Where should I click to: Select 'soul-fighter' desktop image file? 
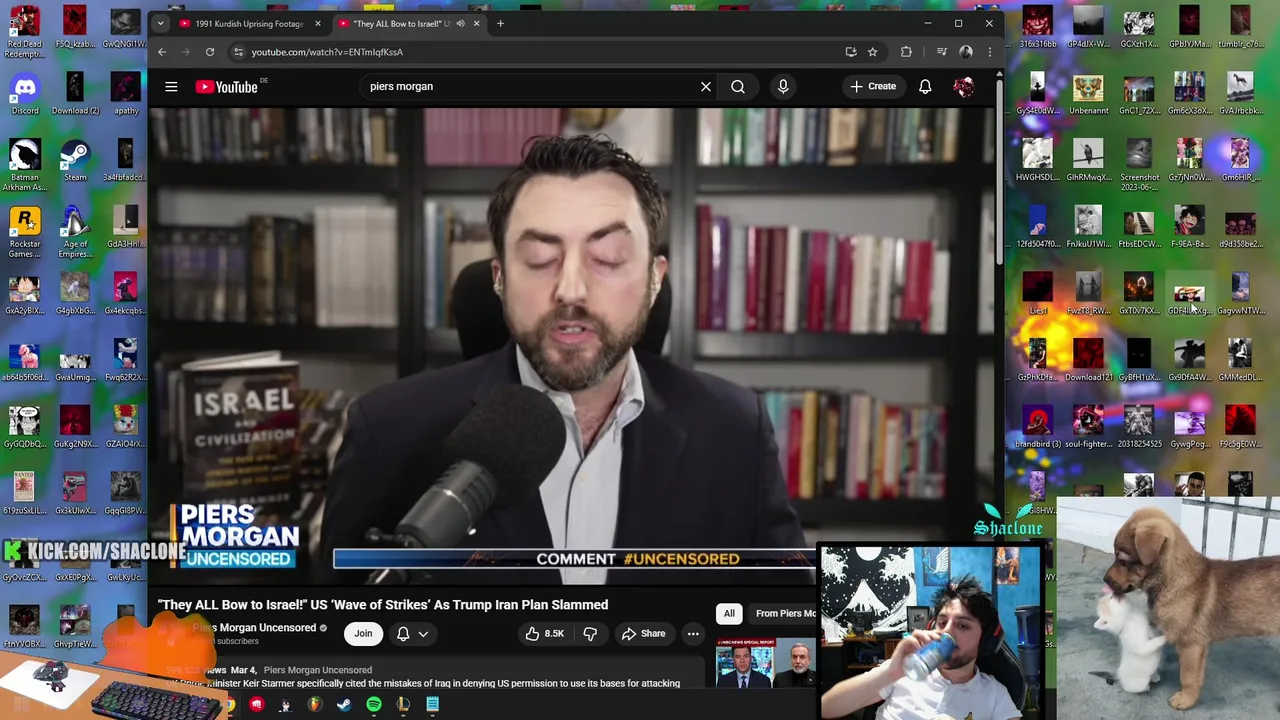(1088, 428)
